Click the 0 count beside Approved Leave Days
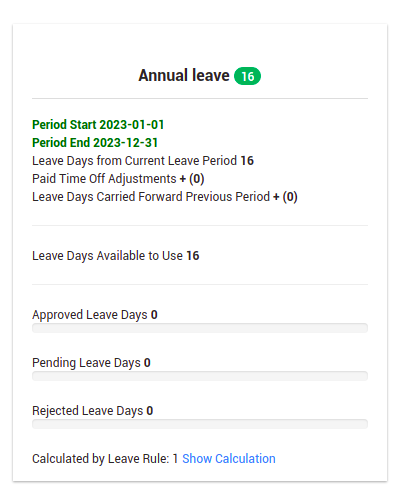The height and width of the screenshot is (487, 398). tap(154, 315)
